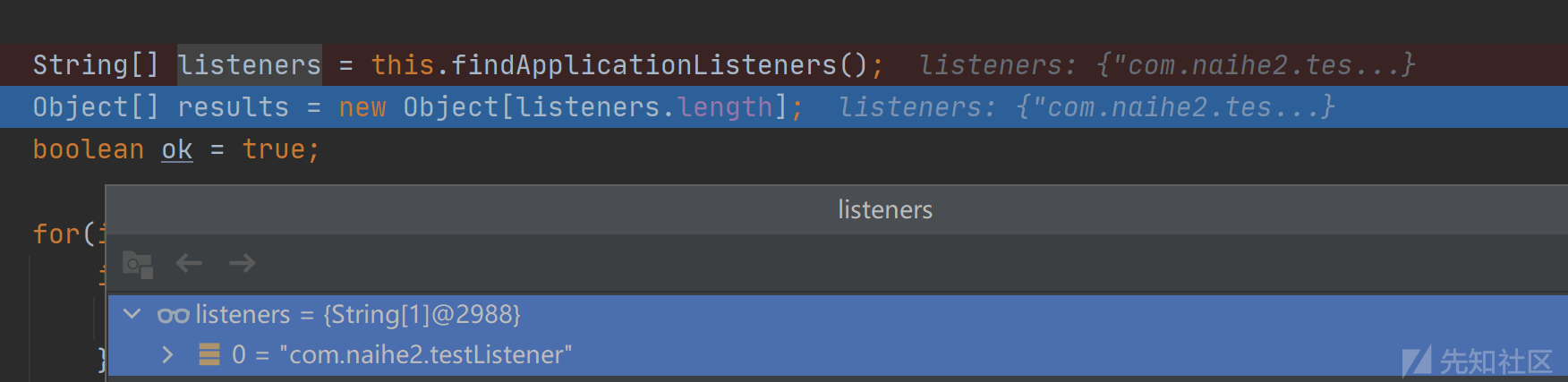Click the true literal in boolean assignment
Screen dimensions: 1568x382
click(274, 149)
